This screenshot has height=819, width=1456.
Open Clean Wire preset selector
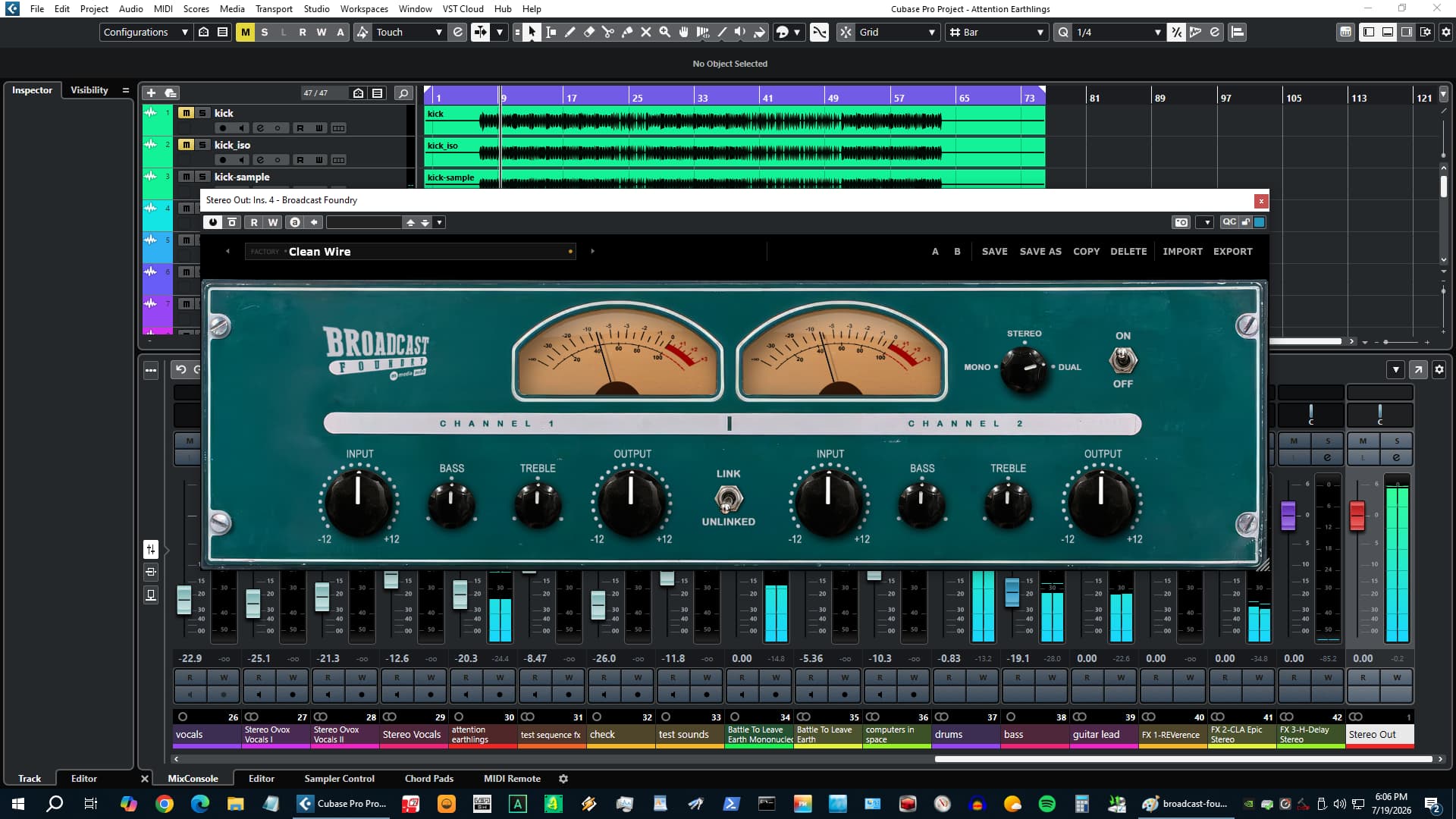[x=410, y=252]
